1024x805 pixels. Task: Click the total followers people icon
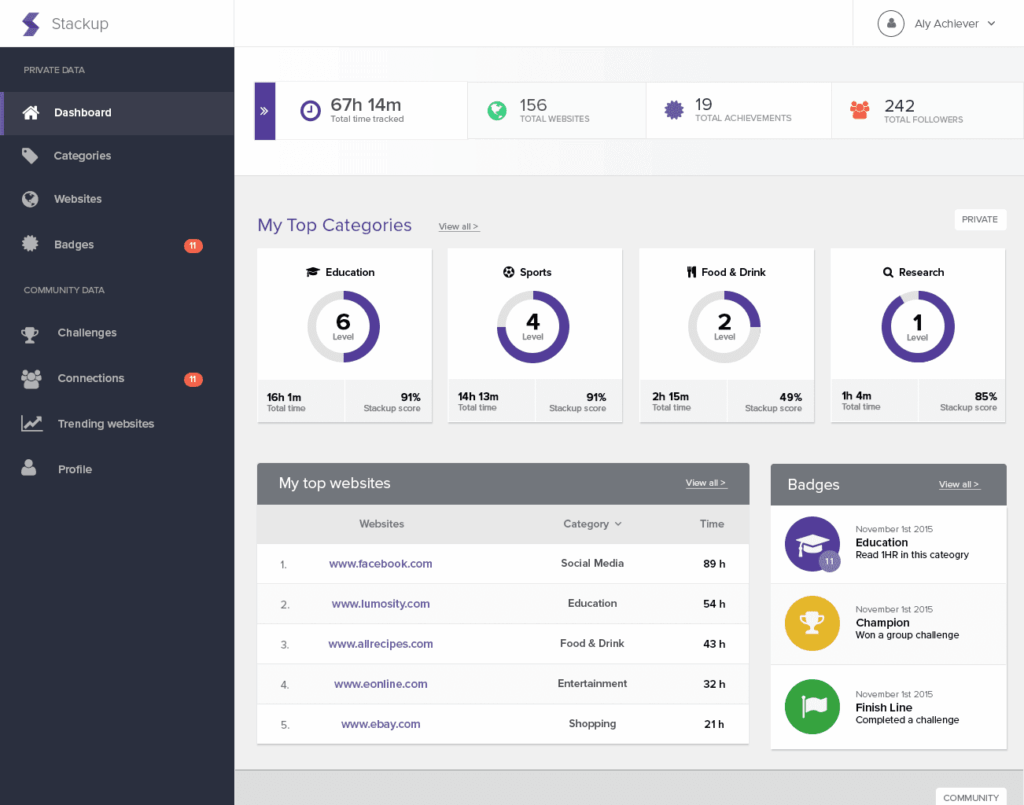(x=860, y=110)
